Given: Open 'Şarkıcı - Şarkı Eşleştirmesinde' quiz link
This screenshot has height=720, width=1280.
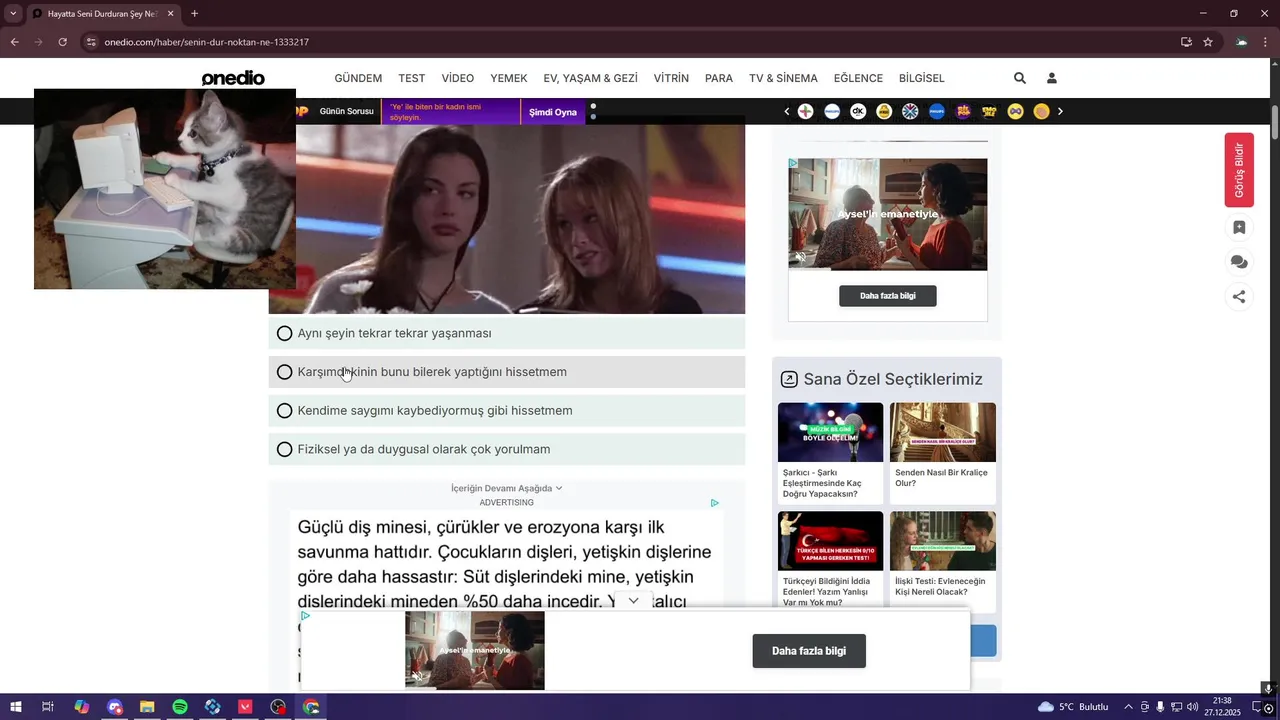Looking at the screenshot, I should pyautogui.click(x=831, y=452).
